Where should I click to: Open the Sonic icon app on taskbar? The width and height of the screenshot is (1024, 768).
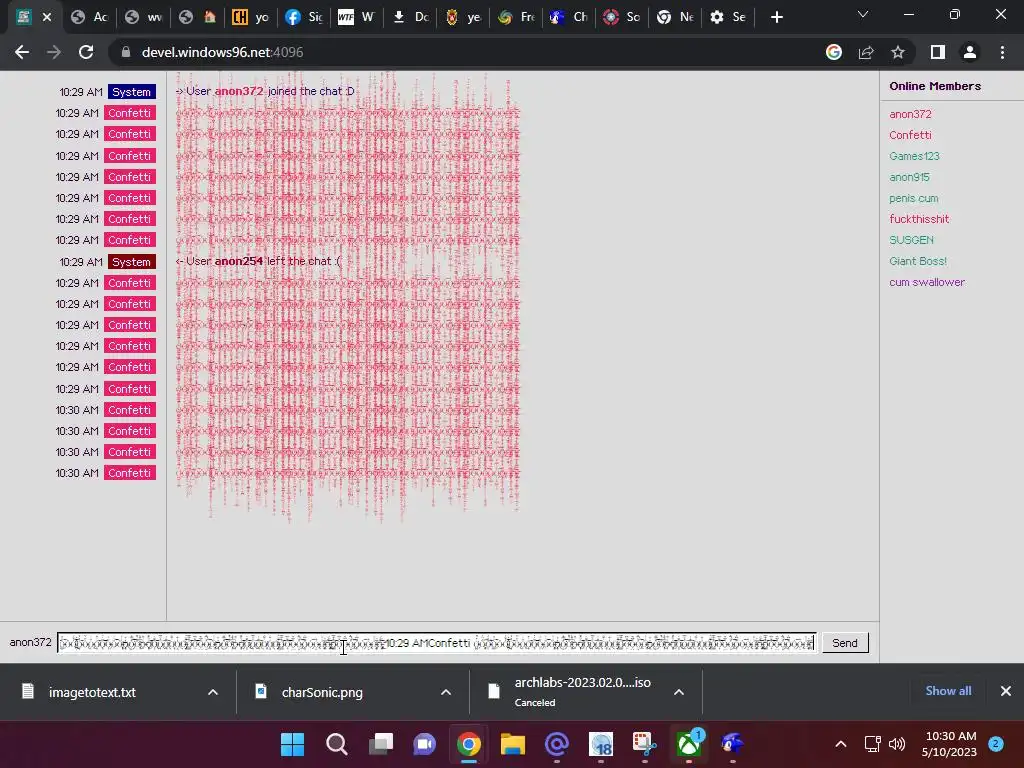733,744
